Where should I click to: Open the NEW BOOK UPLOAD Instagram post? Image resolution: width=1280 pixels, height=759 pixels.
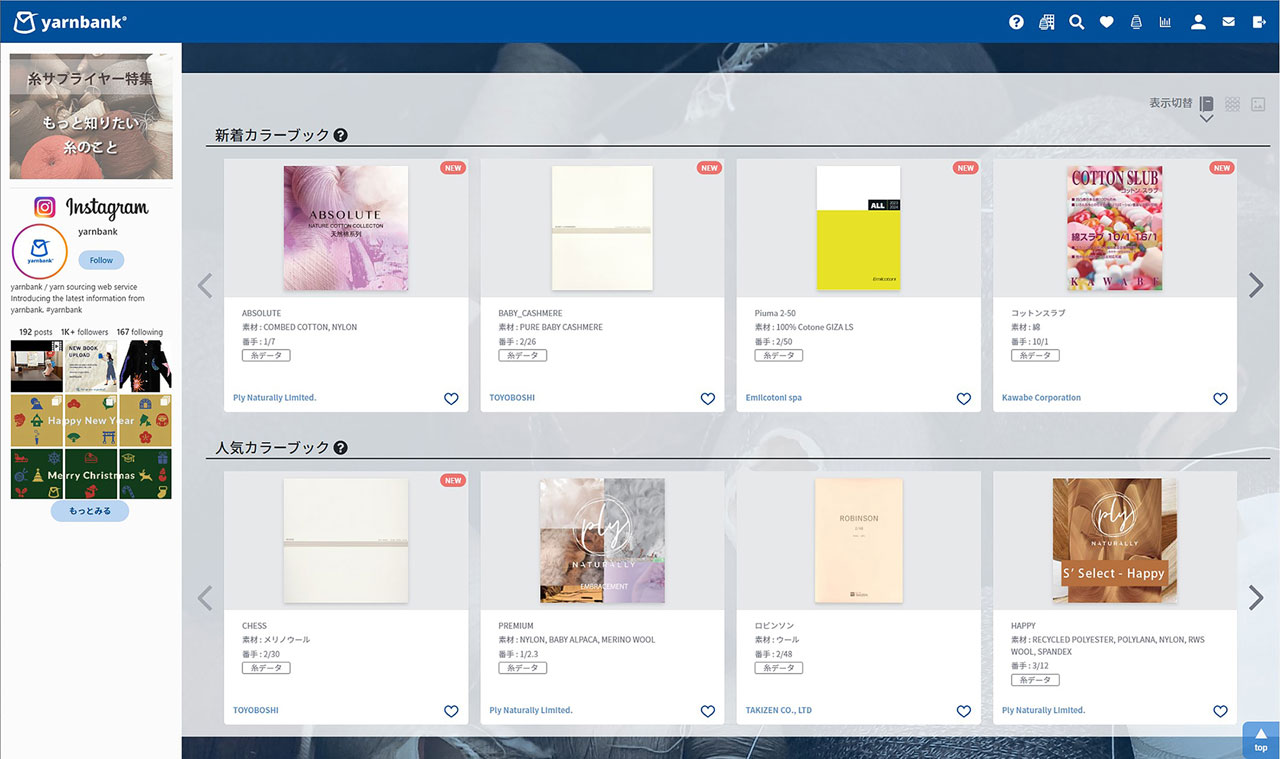91,366
